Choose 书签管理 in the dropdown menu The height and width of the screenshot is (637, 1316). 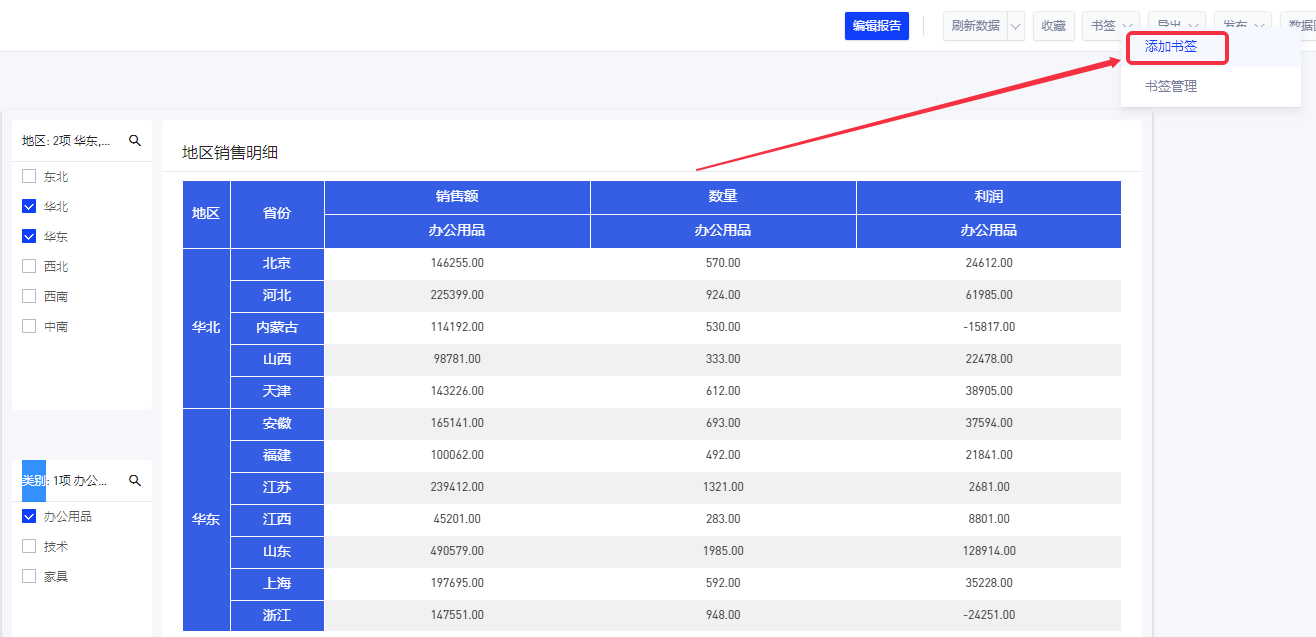[1171, 87]
